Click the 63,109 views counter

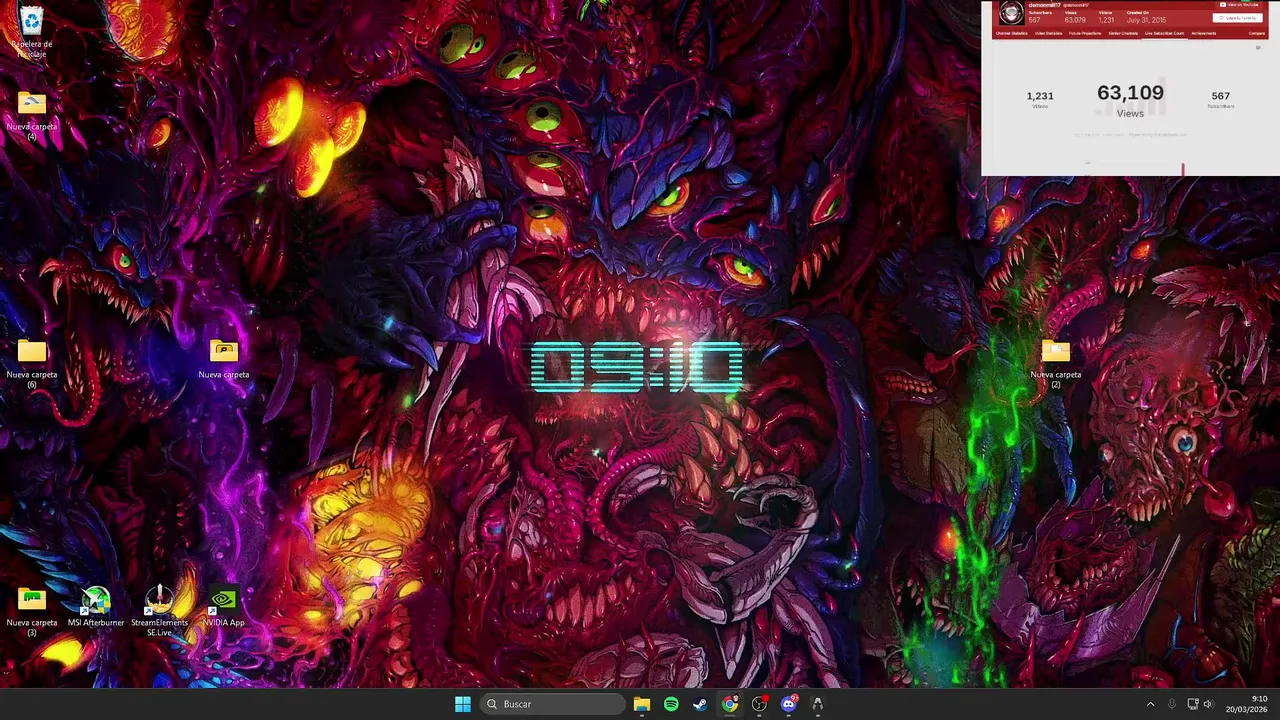(x=1130, y=93)
